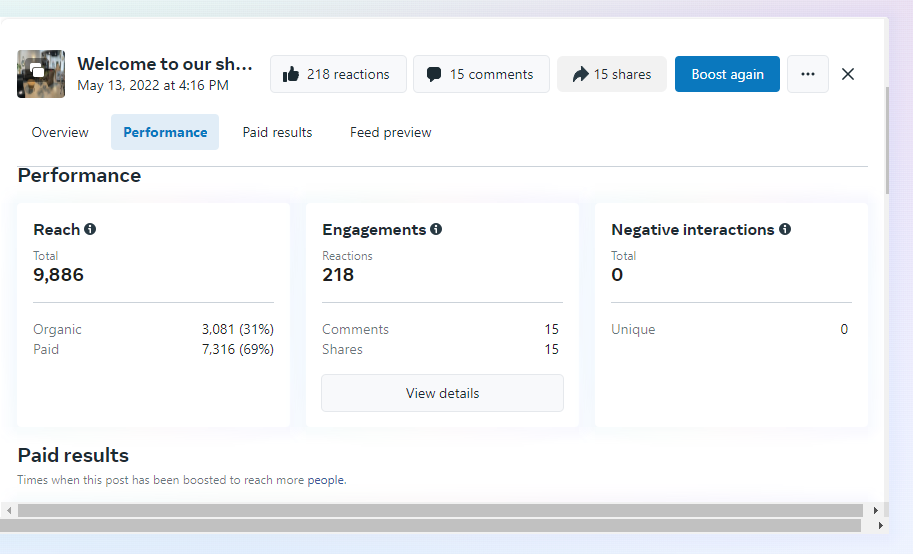The height and width of the screenshot is (554, 913).
Task: Click the Engagements info icon
Action: click(436, 229)
